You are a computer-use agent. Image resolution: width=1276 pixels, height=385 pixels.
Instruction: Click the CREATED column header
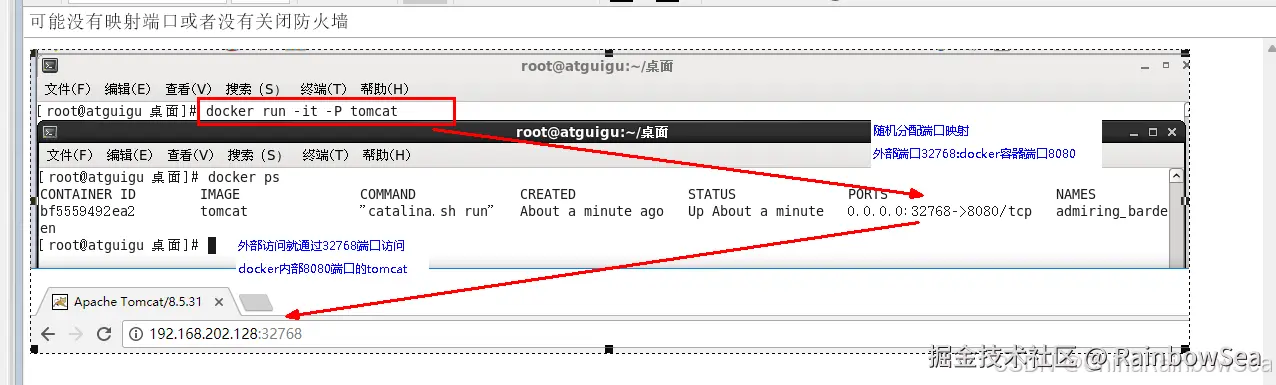pos(548,194)
